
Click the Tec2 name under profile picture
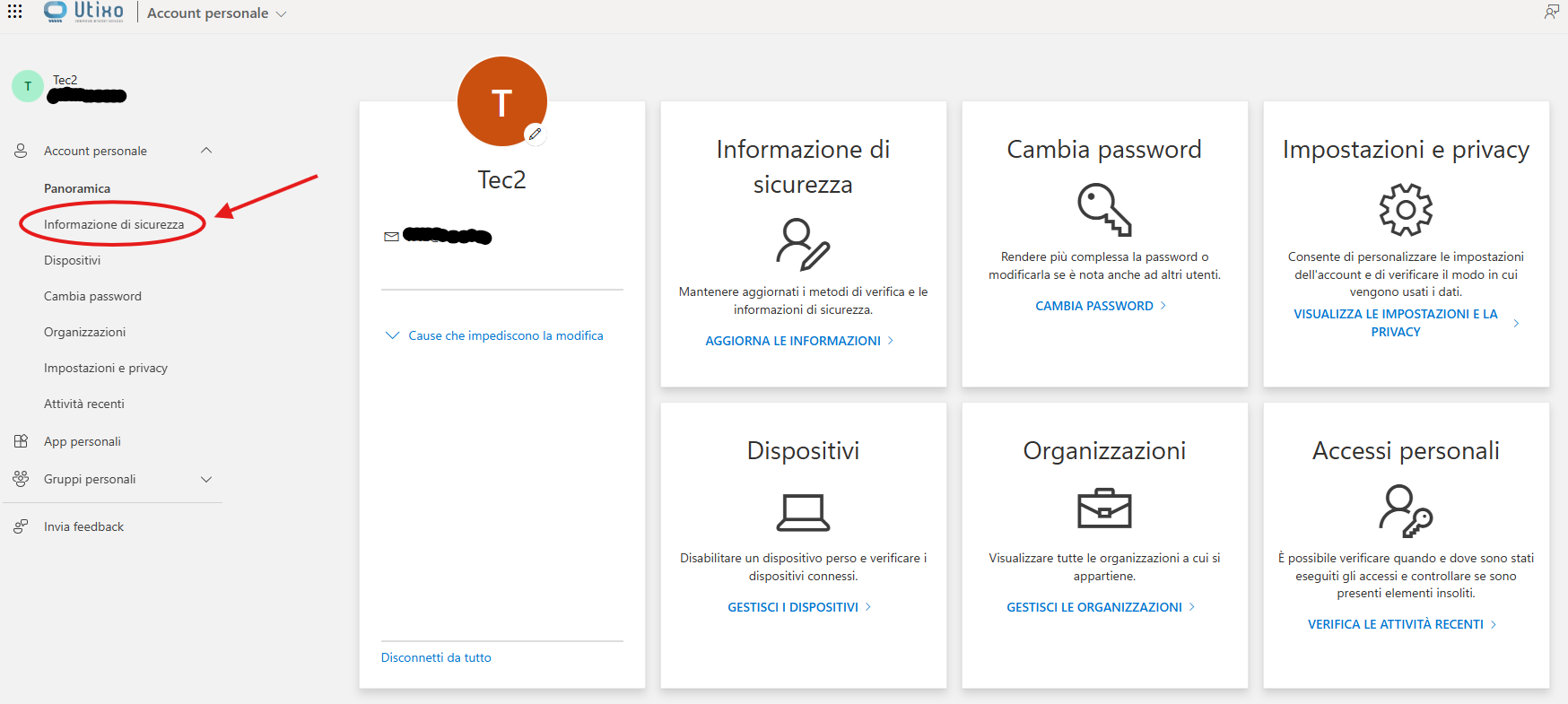click(501, 179)
